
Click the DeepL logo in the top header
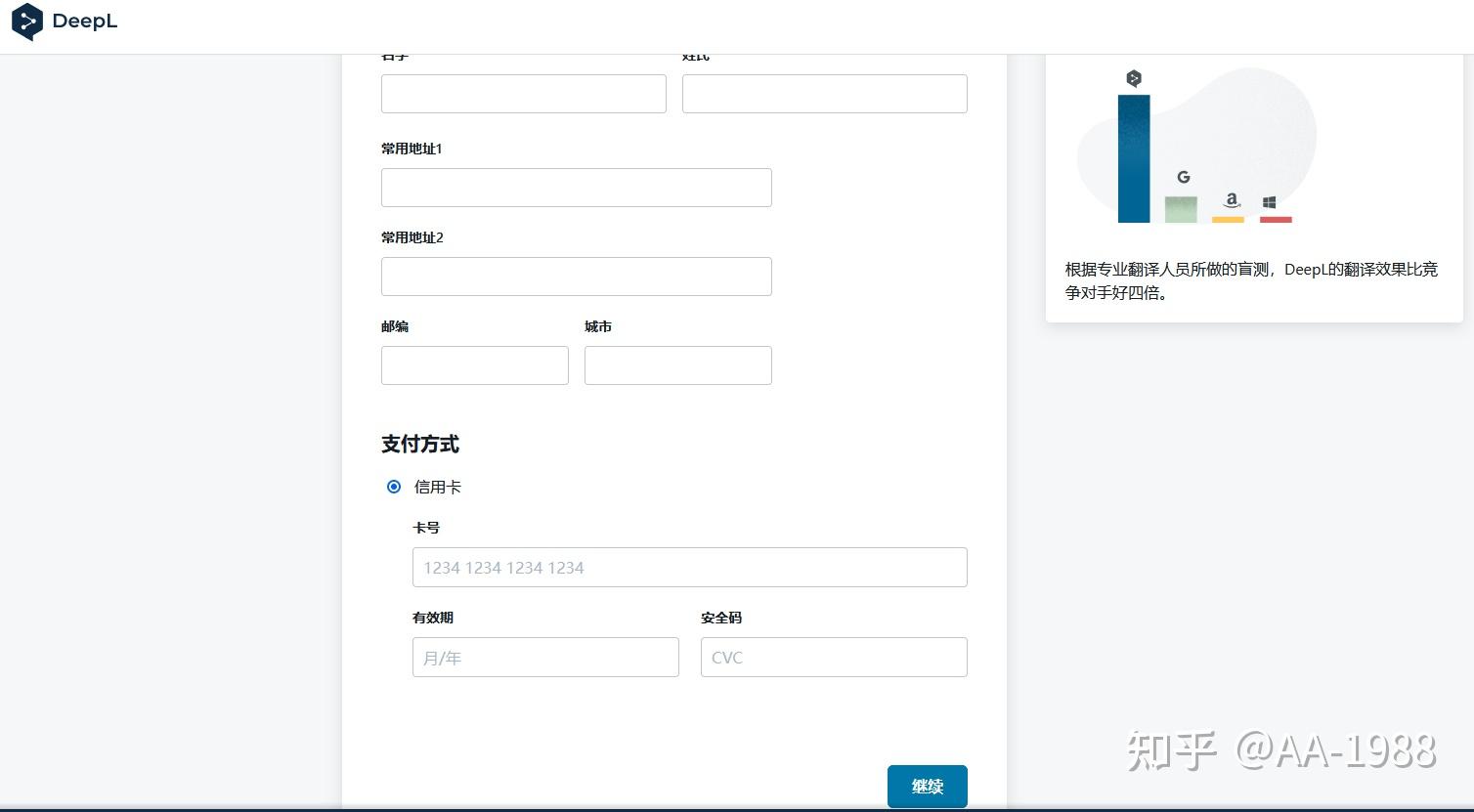pos(63,21)
